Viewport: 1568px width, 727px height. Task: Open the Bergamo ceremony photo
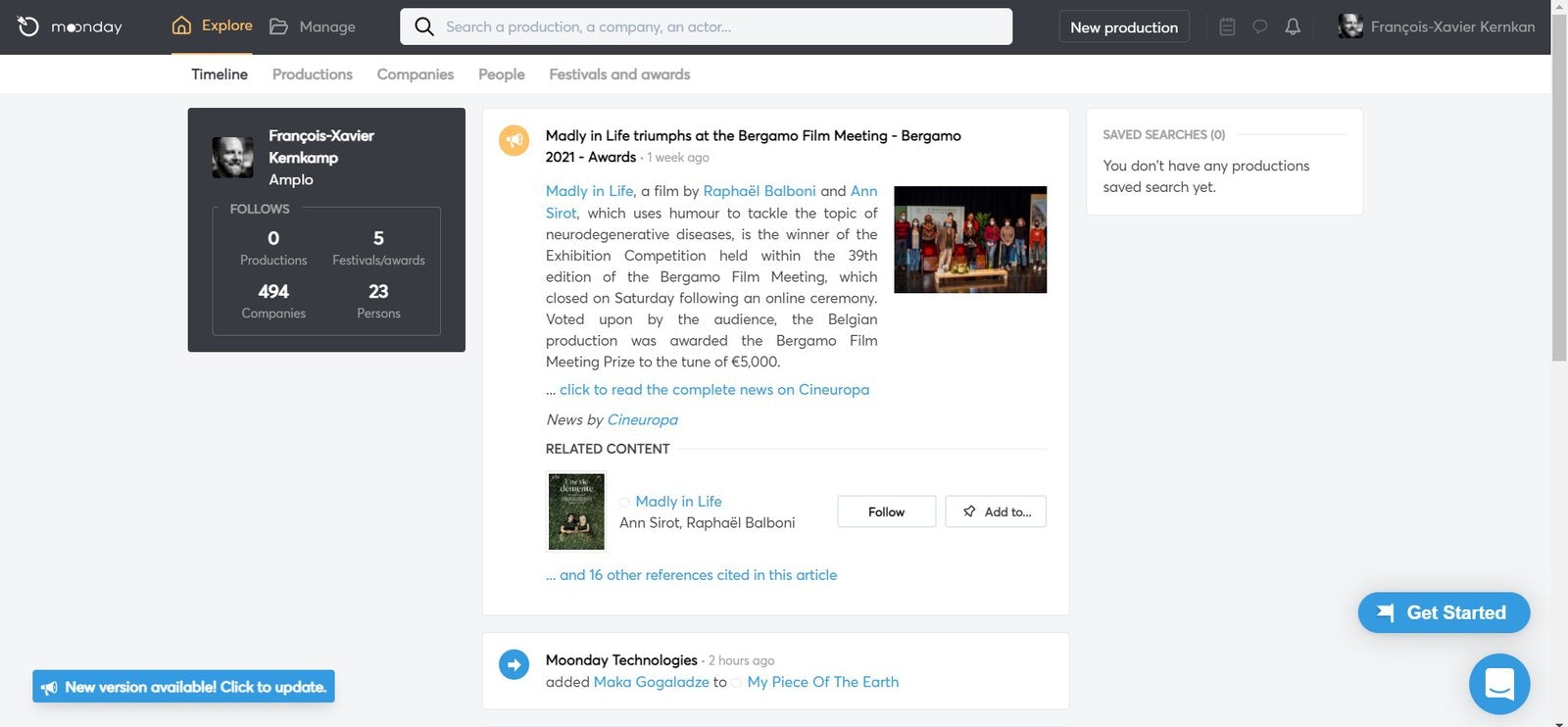click(x=970, y=239)
